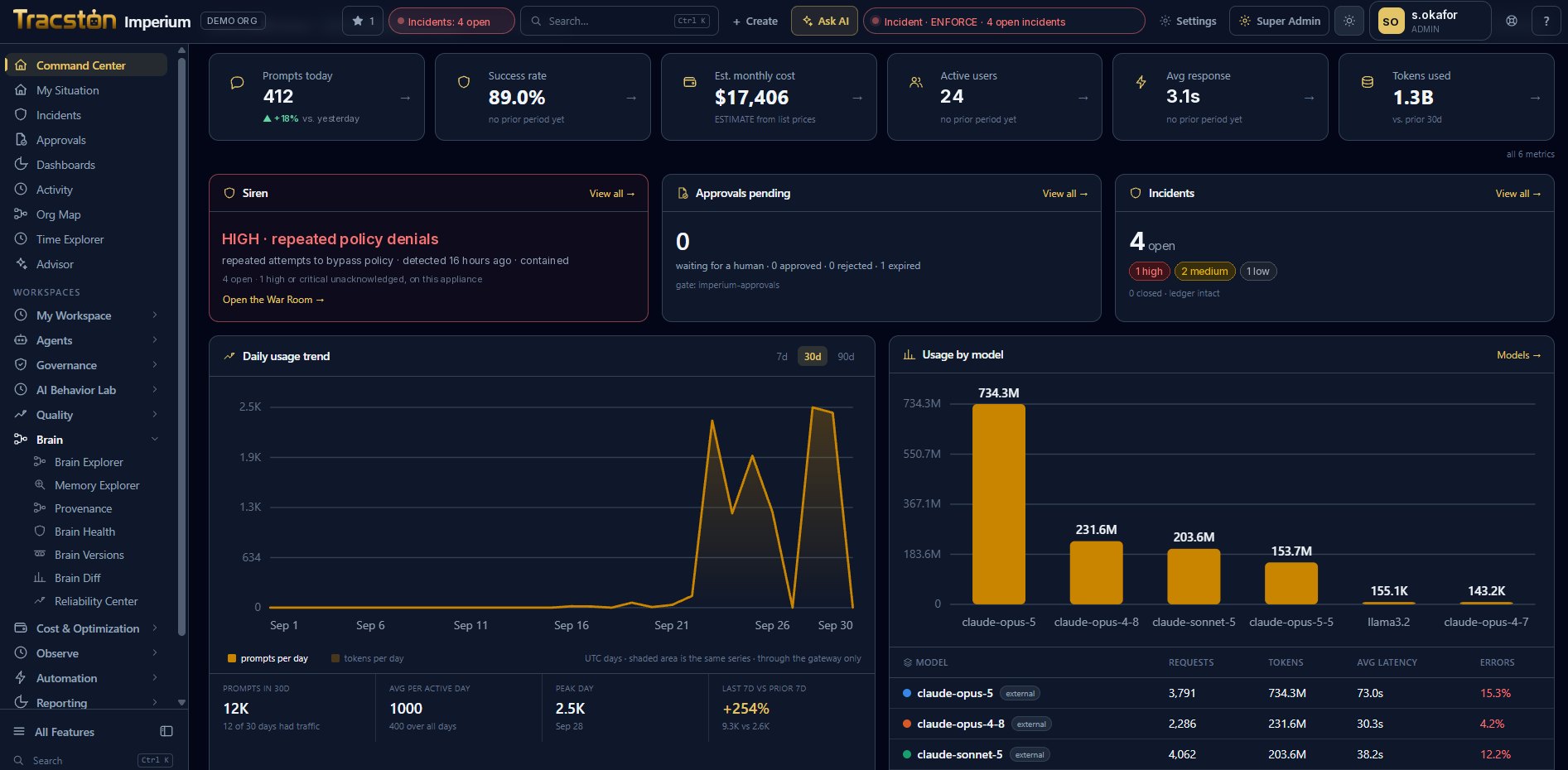Select the 7d range tab
This screenshot has height=770, width=1568.
782,357
